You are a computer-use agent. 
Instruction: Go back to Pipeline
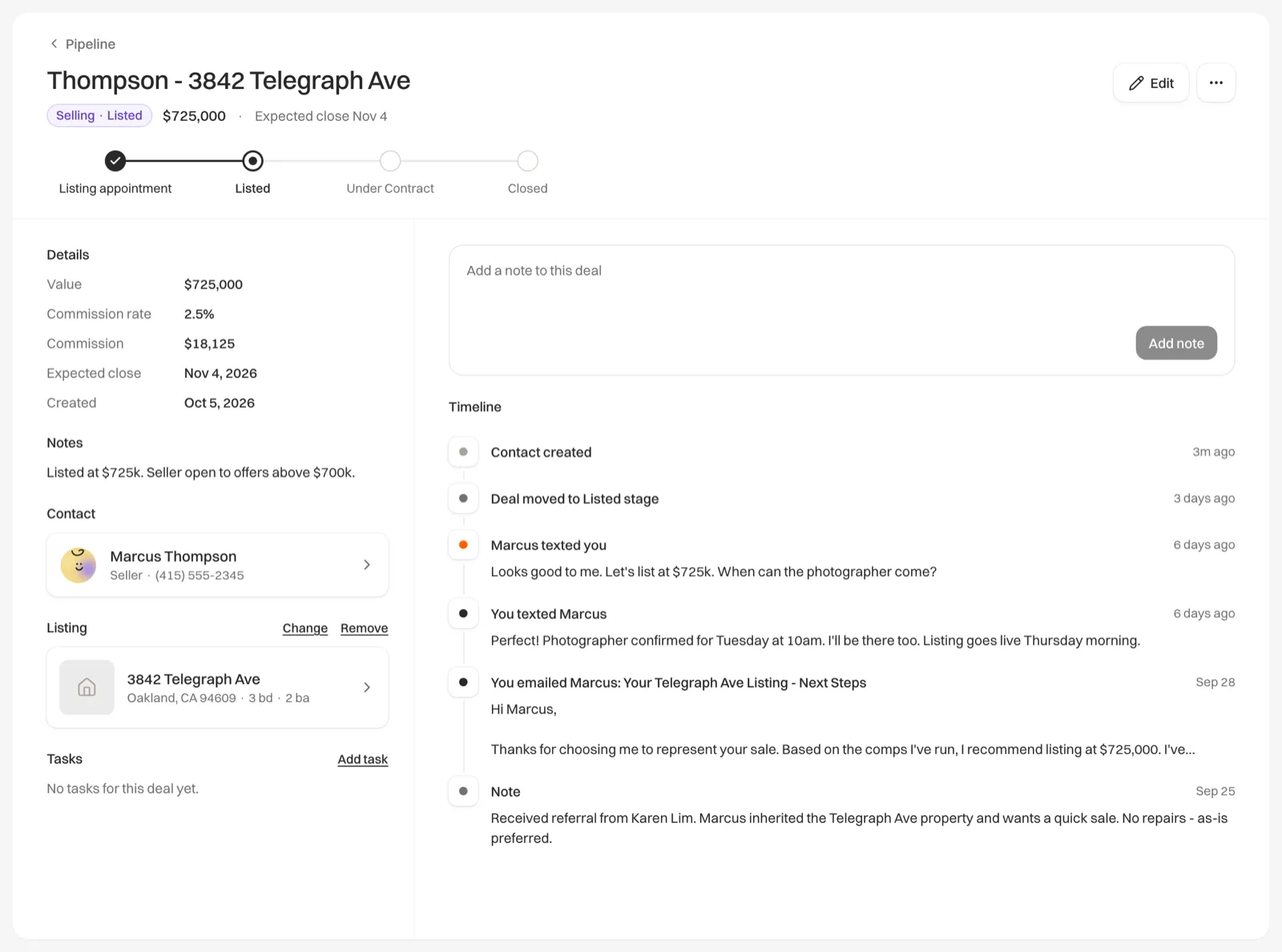(83, 44)
